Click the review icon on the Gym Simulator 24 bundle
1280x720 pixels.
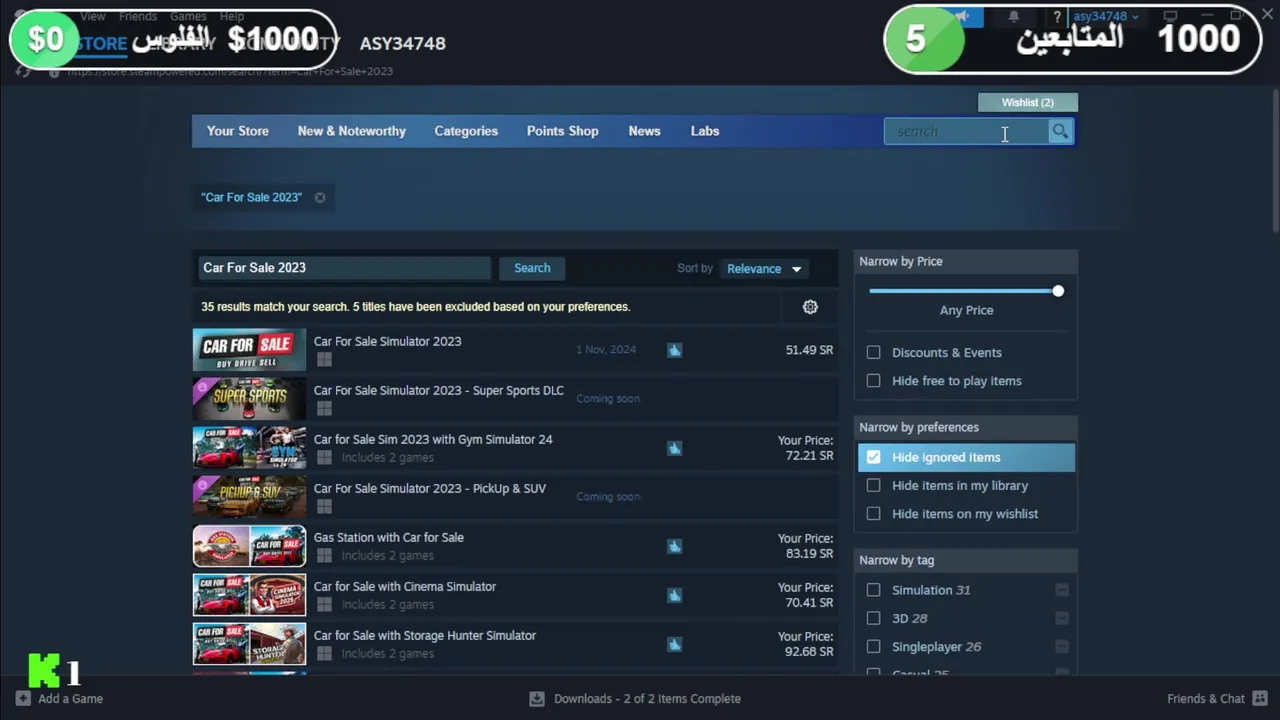click(675, 448)
